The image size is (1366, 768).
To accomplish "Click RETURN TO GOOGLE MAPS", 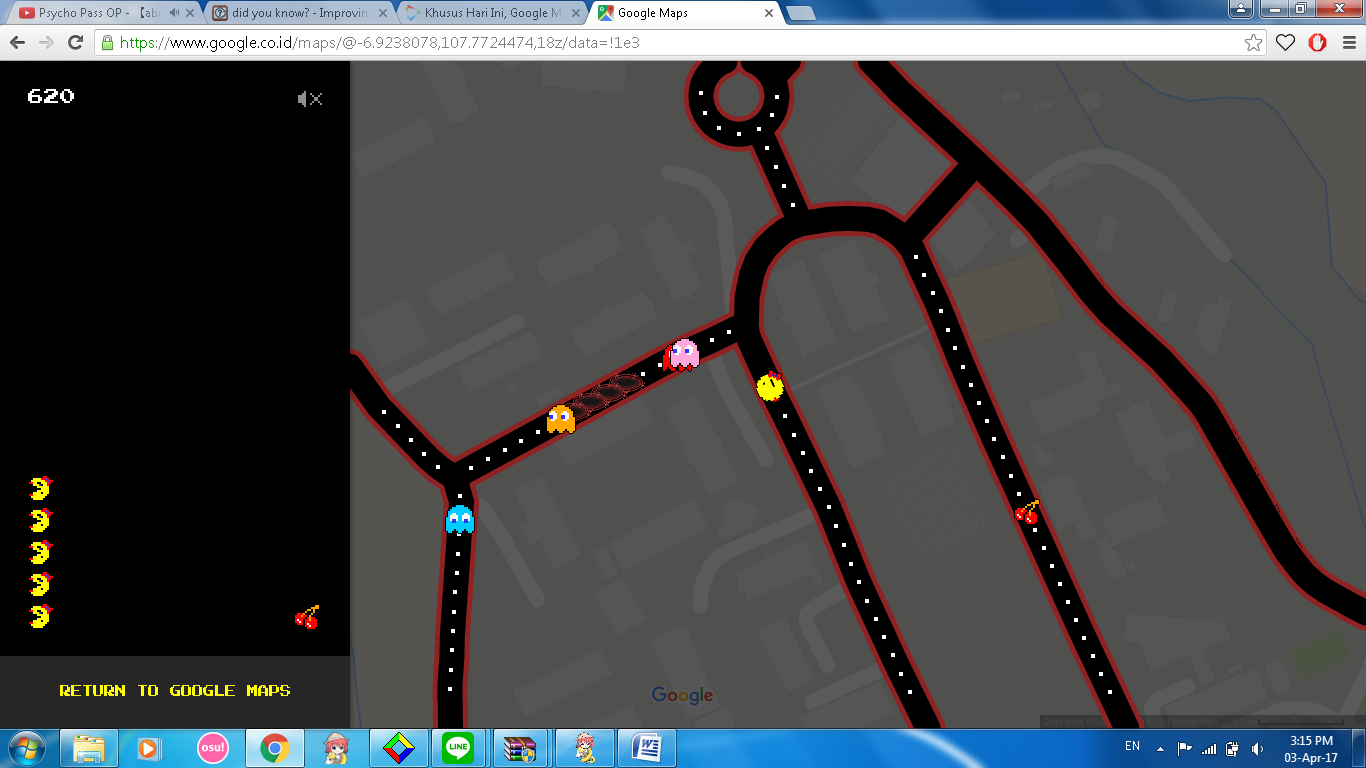I will pyautogui.click(x=175, y=691).
